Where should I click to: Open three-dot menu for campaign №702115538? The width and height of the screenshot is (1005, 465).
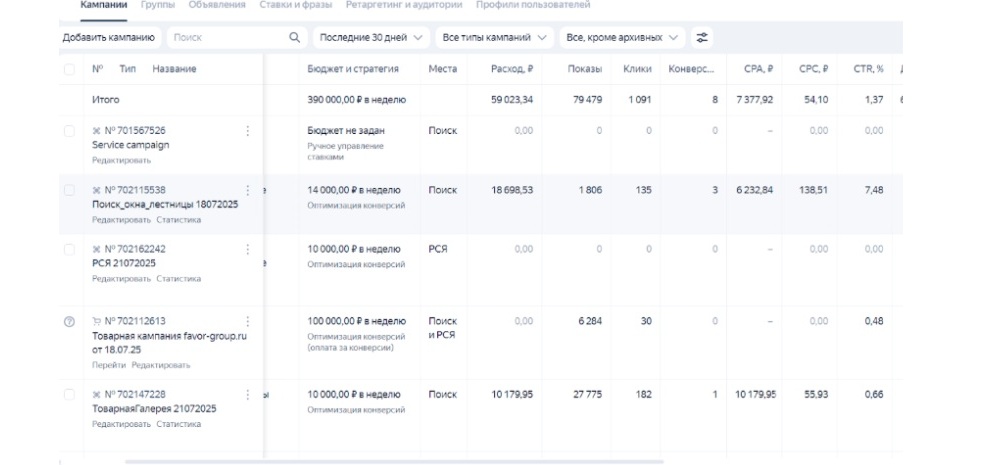pos(248,190)
